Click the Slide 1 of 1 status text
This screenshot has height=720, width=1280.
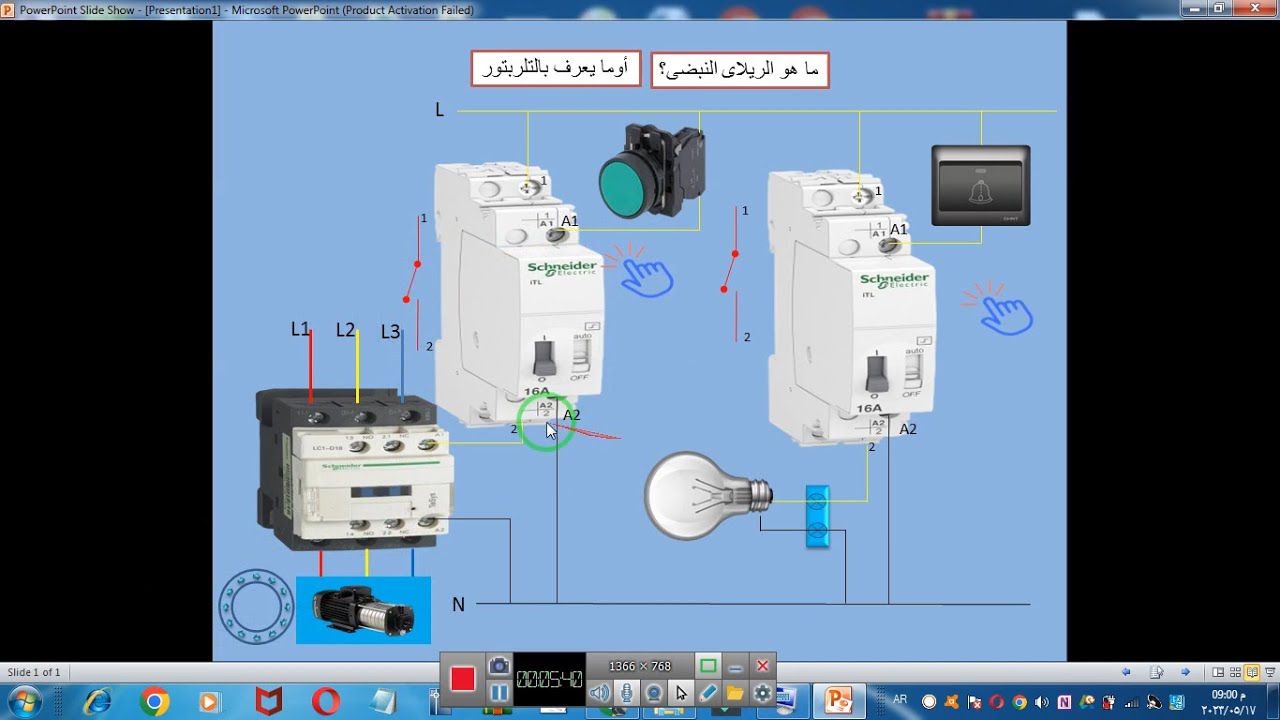(x=34, y=672)
